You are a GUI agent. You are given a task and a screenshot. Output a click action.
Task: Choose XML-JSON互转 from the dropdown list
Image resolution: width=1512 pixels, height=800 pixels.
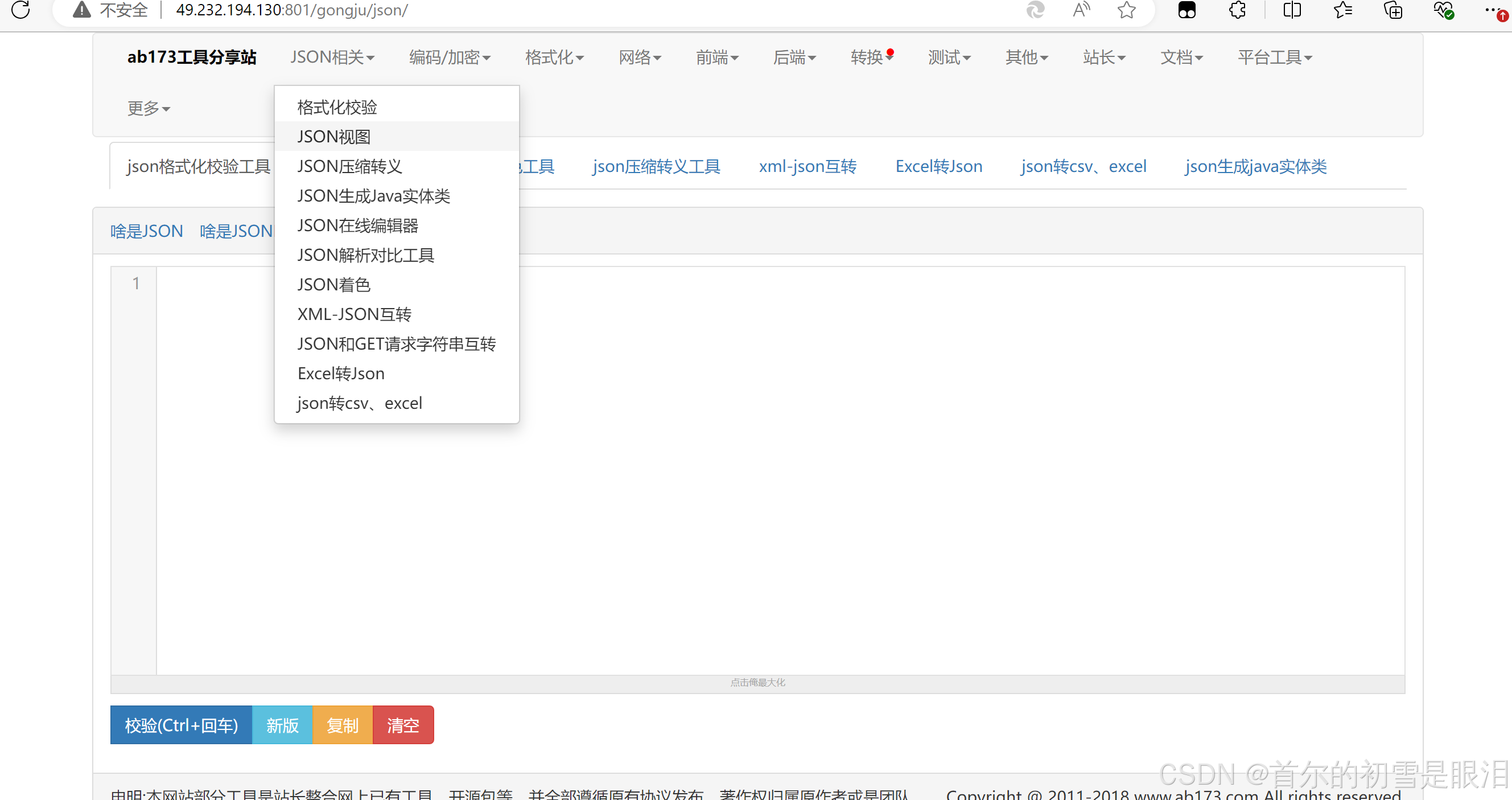[x=355, y=314]
